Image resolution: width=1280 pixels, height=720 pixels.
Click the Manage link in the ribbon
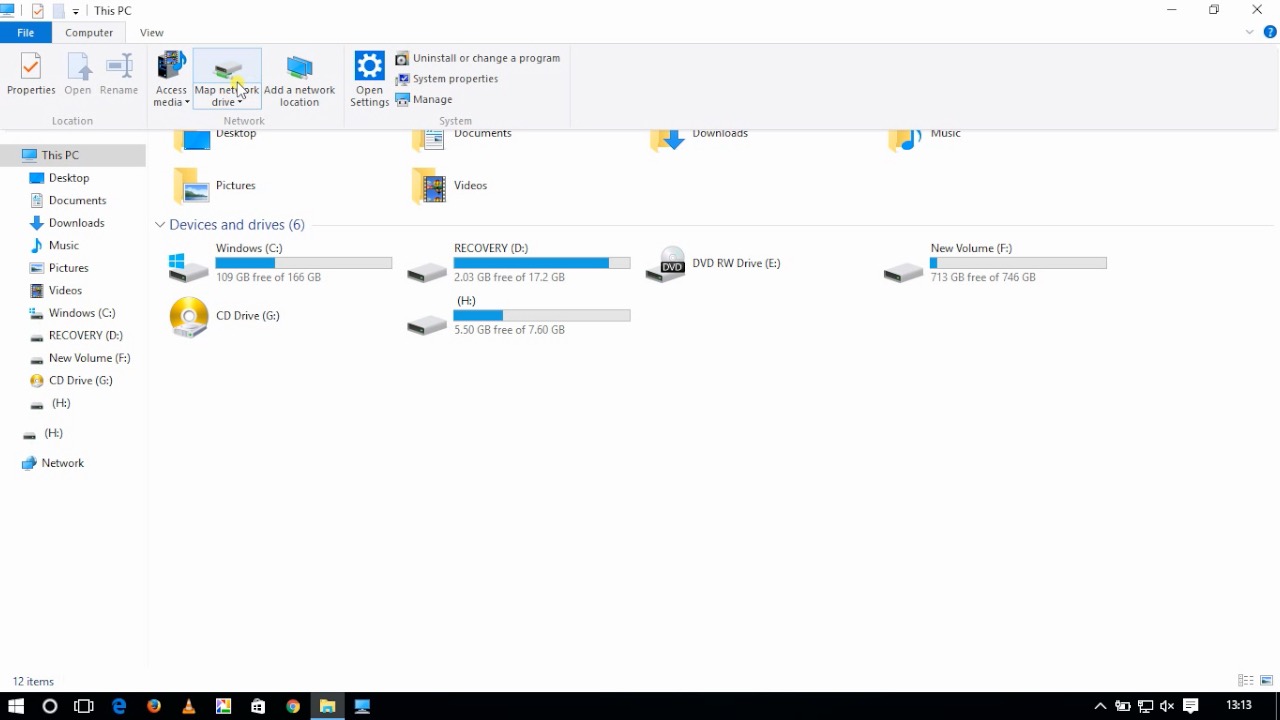pyautogui.click(x=431, y=99)
